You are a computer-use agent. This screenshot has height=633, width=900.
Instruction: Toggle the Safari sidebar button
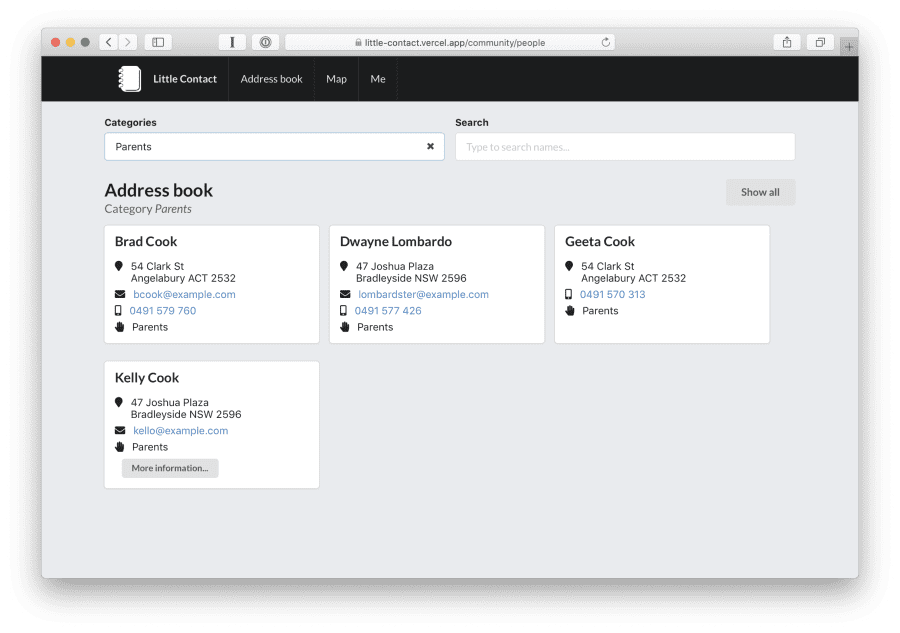[x=158, y=42]
